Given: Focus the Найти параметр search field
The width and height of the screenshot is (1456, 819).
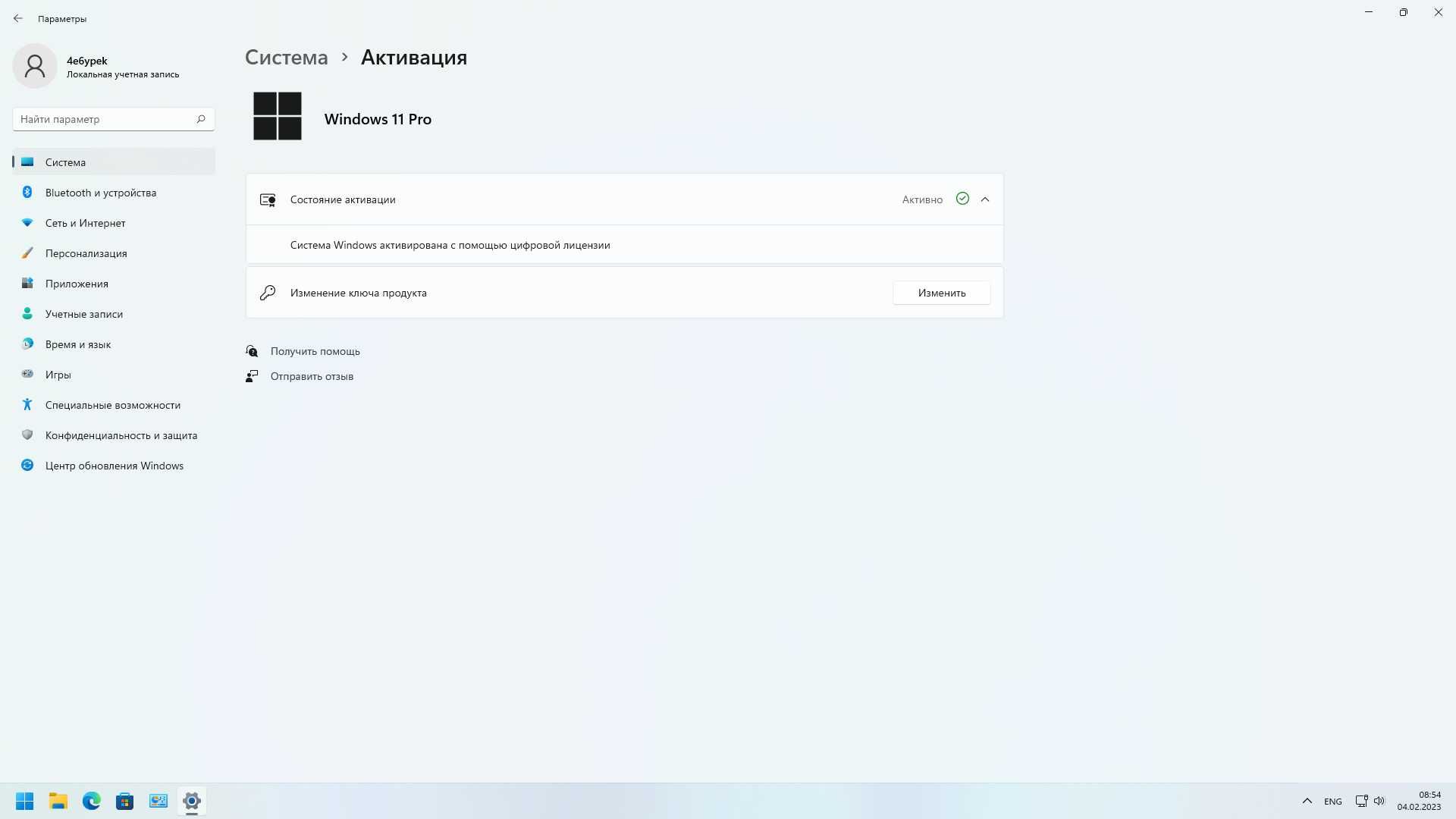Looking at the screenshot, I should (114, 119).
